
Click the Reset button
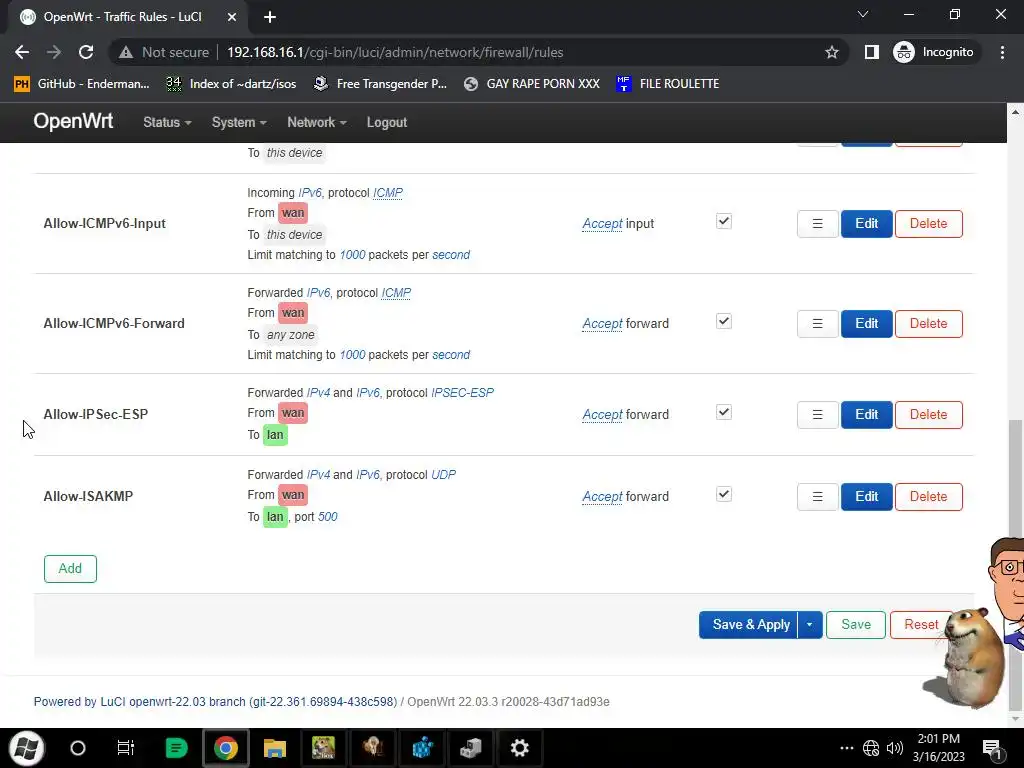click(x=921, y=624)
